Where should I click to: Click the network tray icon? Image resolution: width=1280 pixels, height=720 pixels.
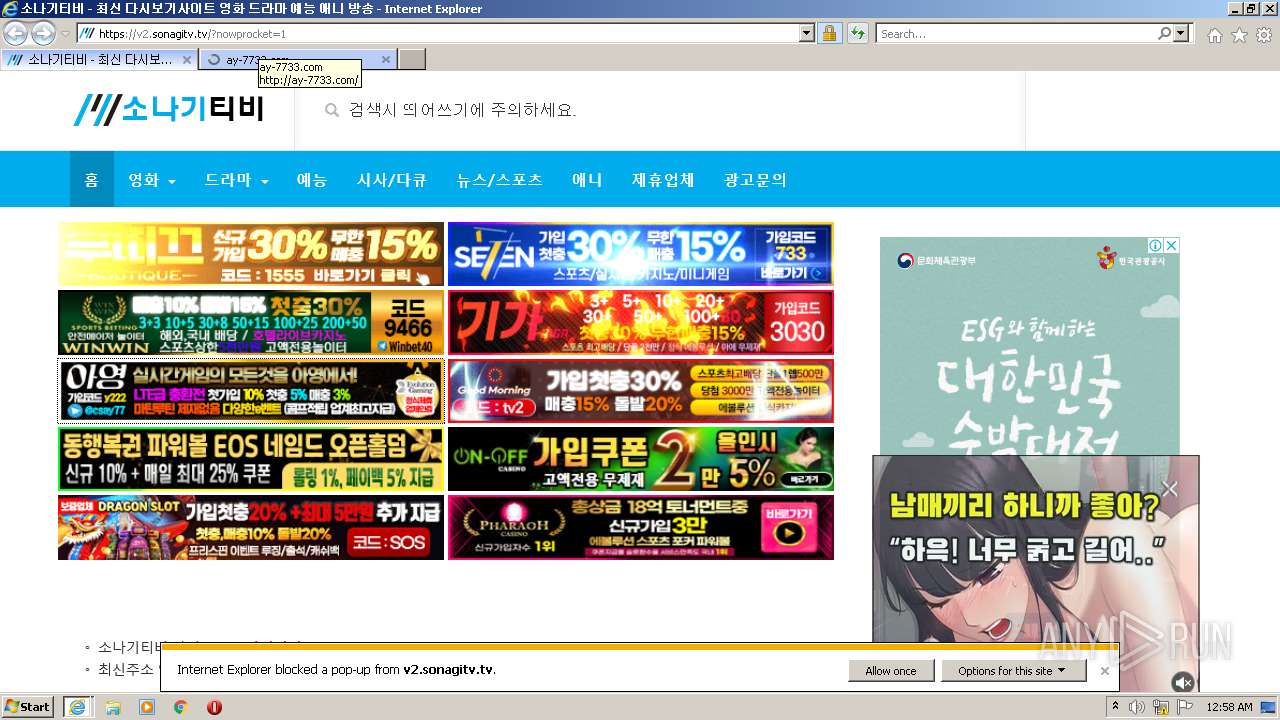point(1161,707)
